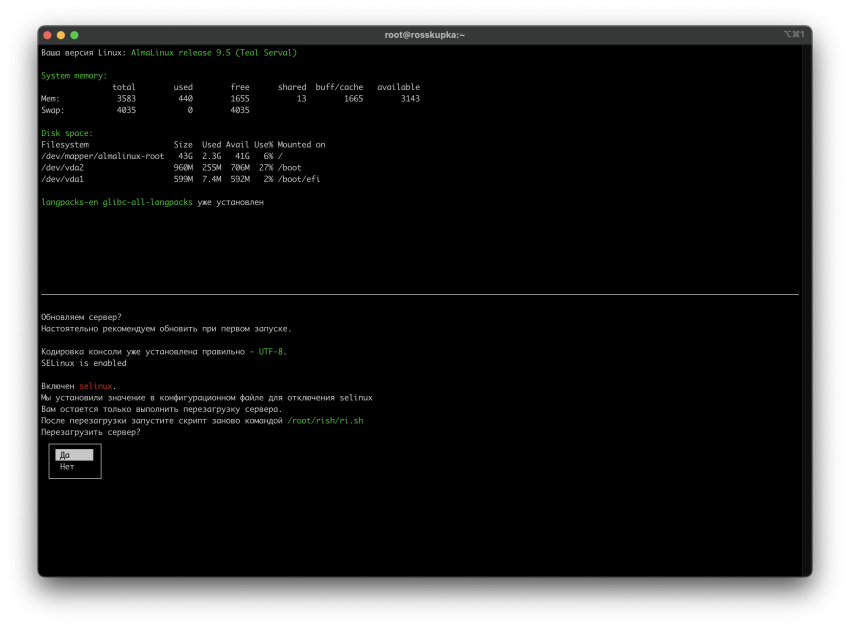Image resolution: width=850 pixels, height=627 pixels.
Task: Click the /root/rish/ri.sh script path
Action: (x=325, y=421)
